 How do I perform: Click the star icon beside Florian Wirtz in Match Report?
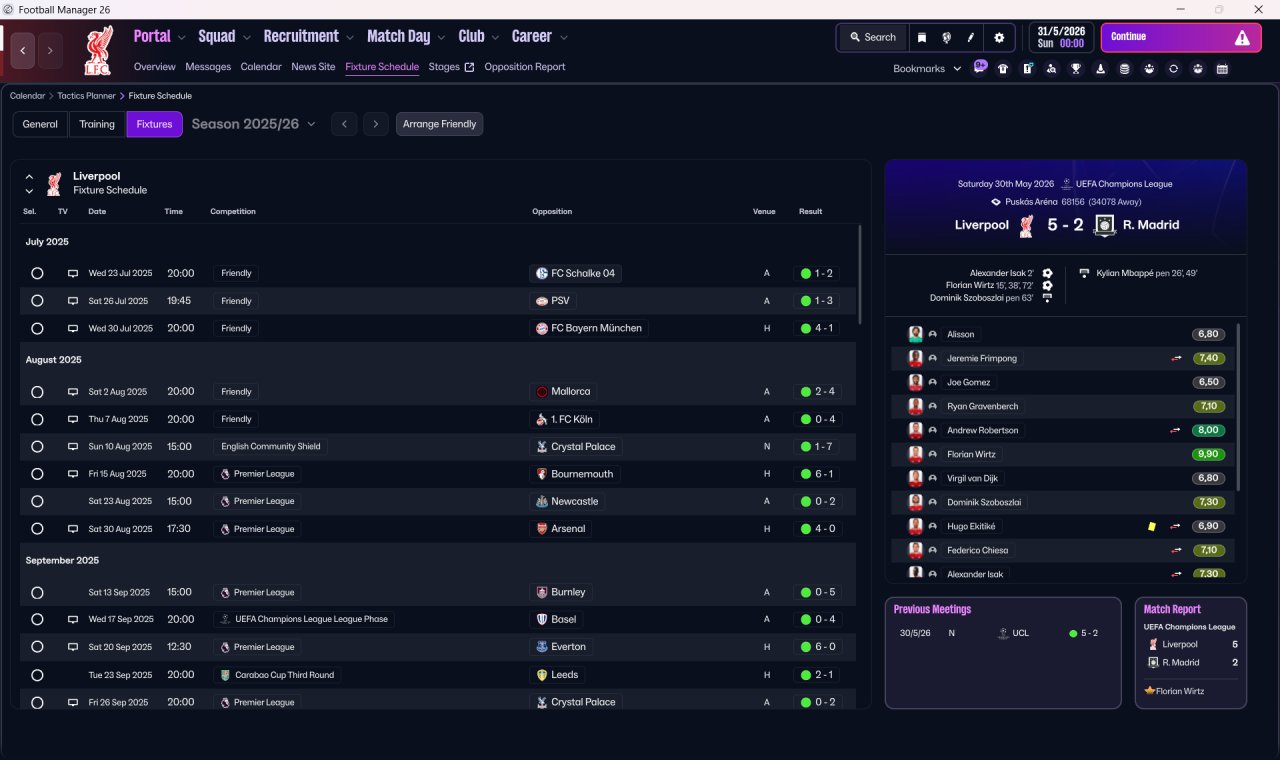[x=1150, y=691]
